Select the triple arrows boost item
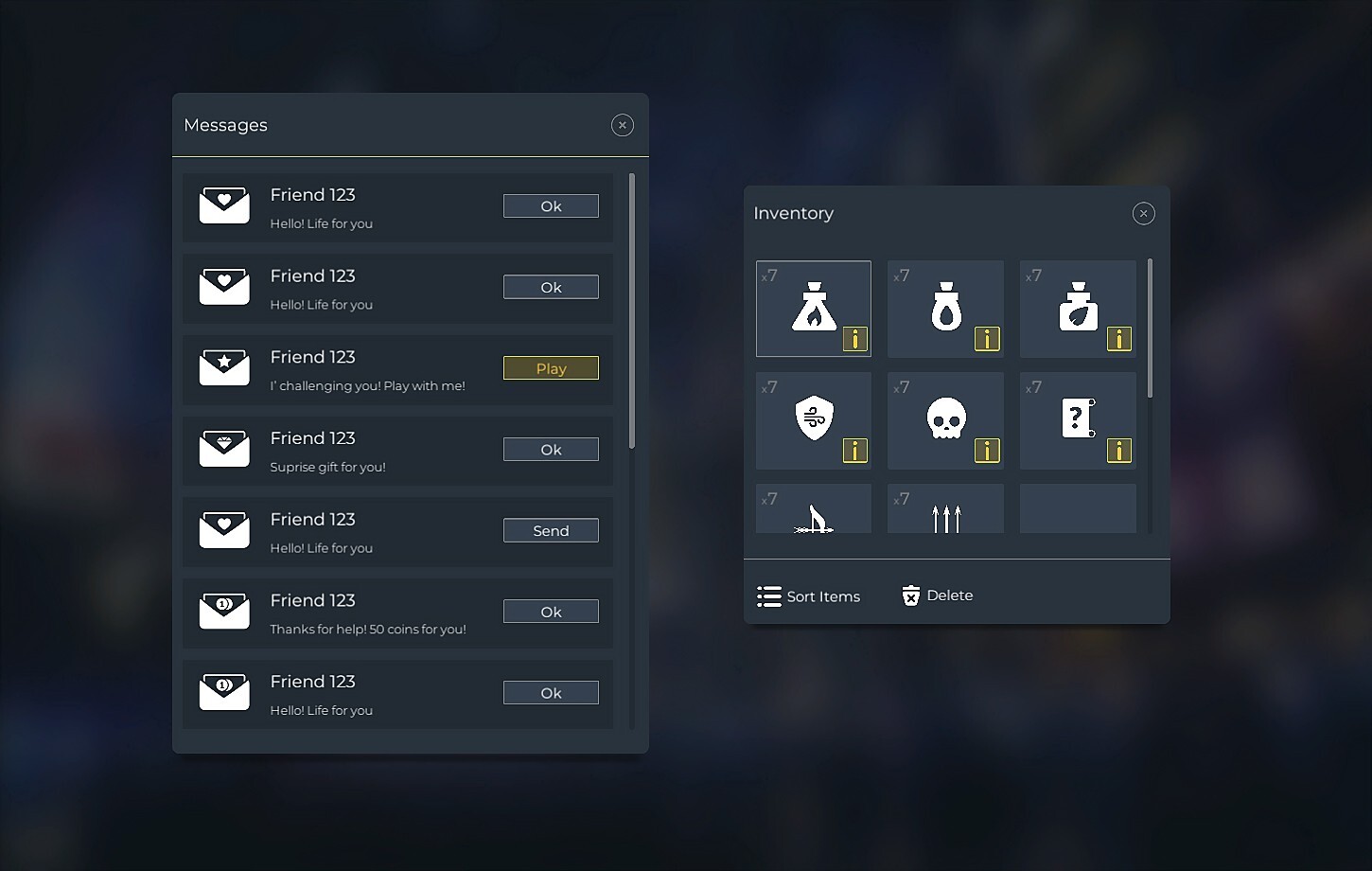 pos(945,516)
